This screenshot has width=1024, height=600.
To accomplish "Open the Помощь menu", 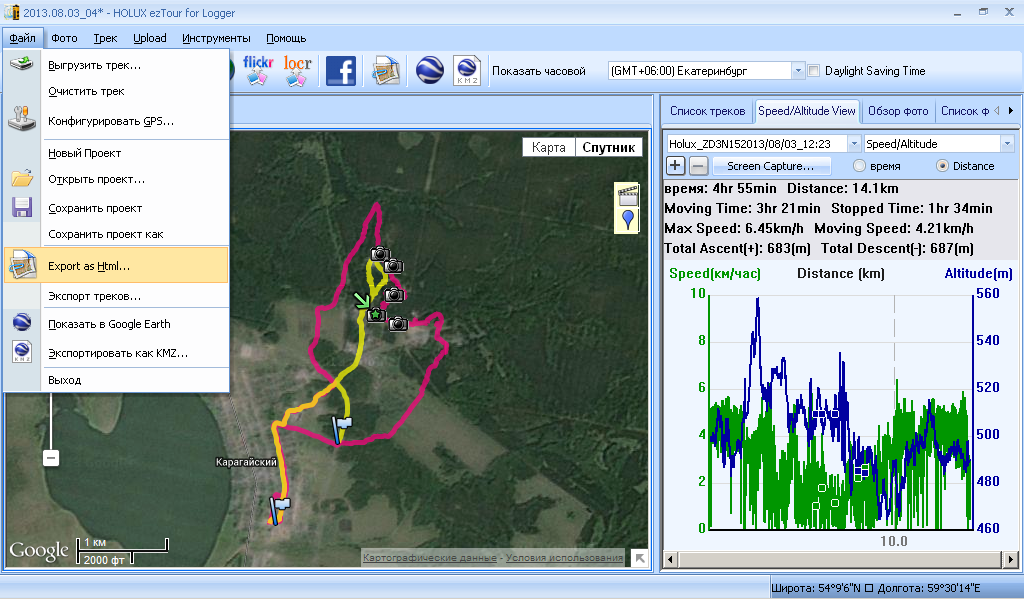I will coord(286,39).
